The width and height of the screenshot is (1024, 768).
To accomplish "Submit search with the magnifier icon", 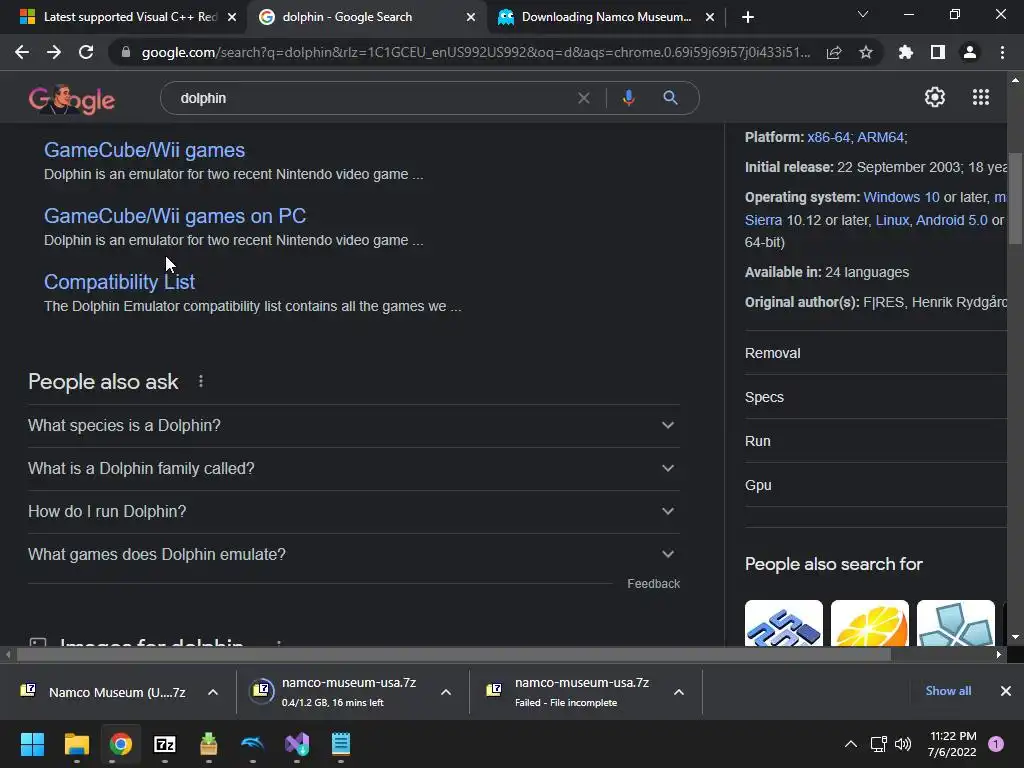I will tap(670, 98).
